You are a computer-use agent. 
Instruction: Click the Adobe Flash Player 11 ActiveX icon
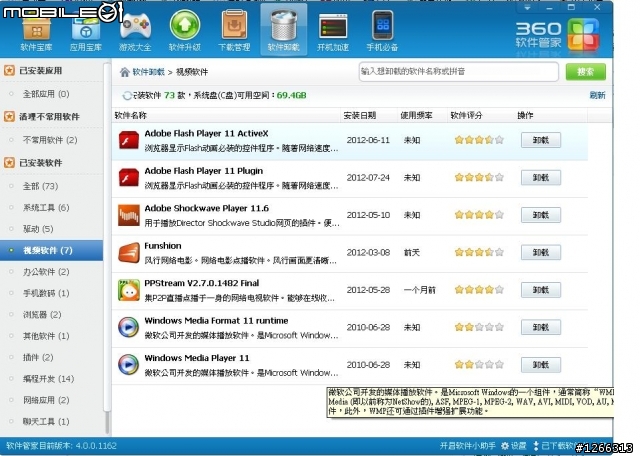pyautogui.click(x=129, y=140)
